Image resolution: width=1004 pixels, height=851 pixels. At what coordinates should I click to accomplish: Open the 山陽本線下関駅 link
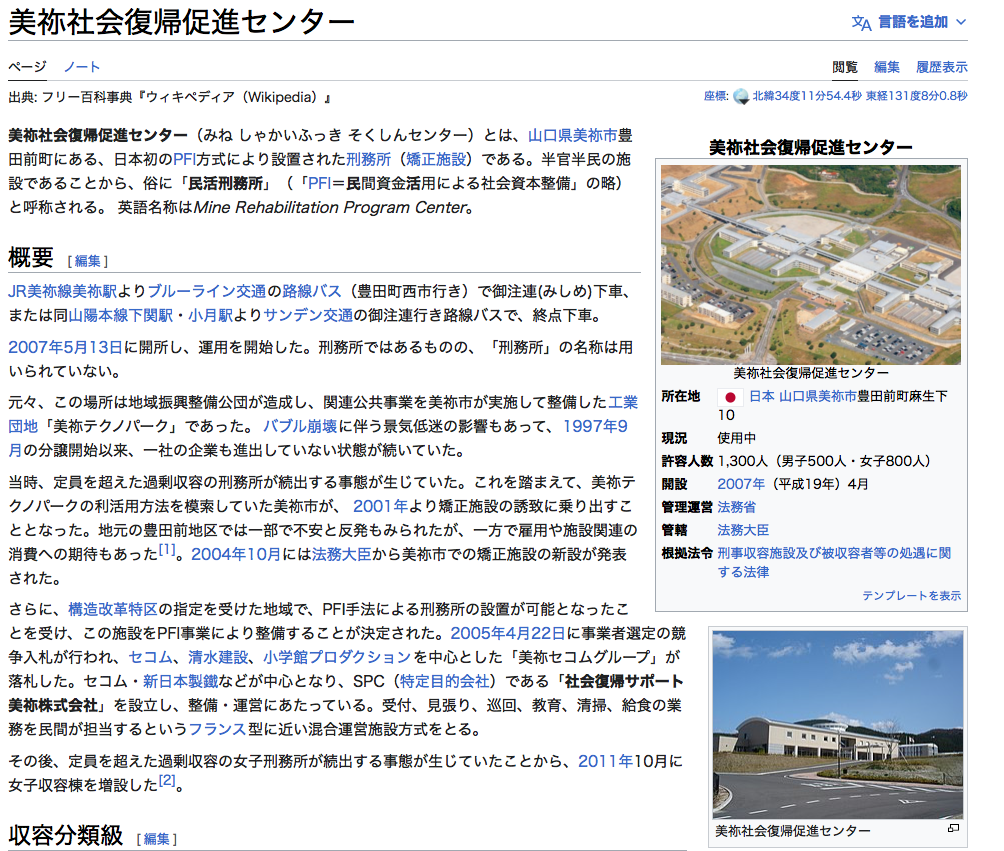tap(120, 316)
